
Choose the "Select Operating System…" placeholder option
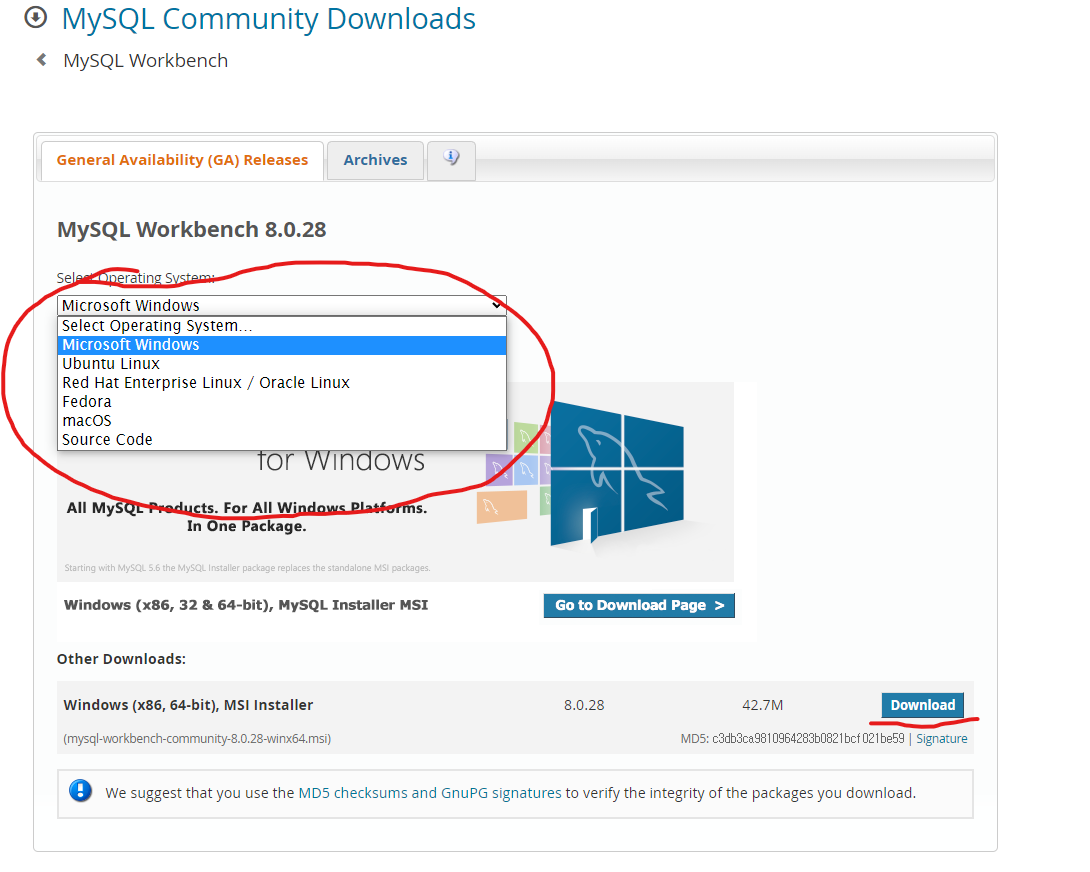click(x=282, y=325)
